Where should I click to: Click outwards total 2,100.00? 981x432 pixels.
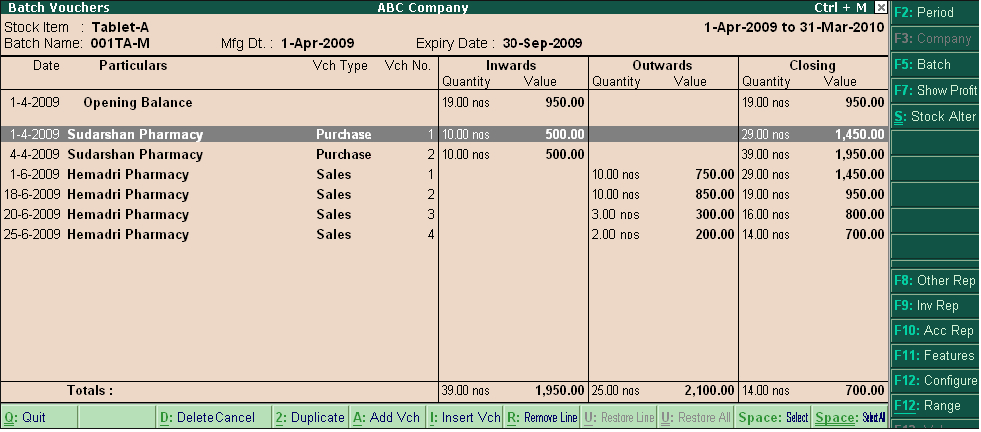click(709, 391)
